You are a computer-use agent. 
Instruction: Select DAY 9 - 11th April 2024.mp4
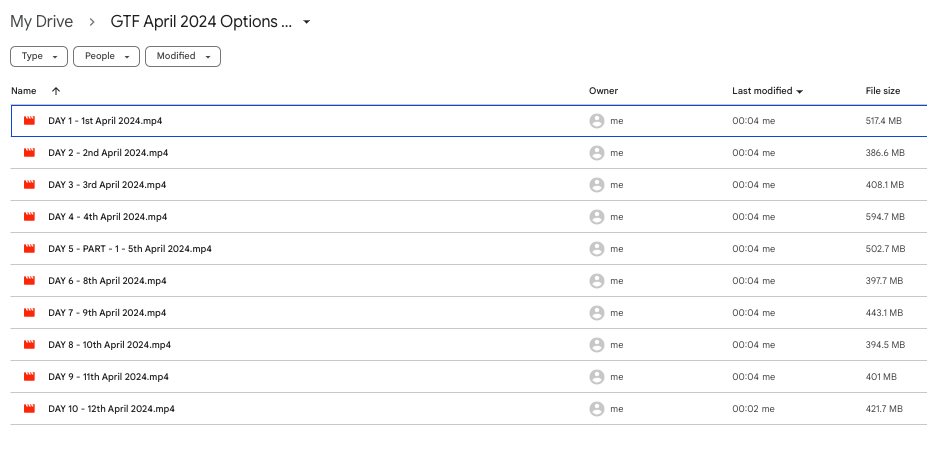108,377
